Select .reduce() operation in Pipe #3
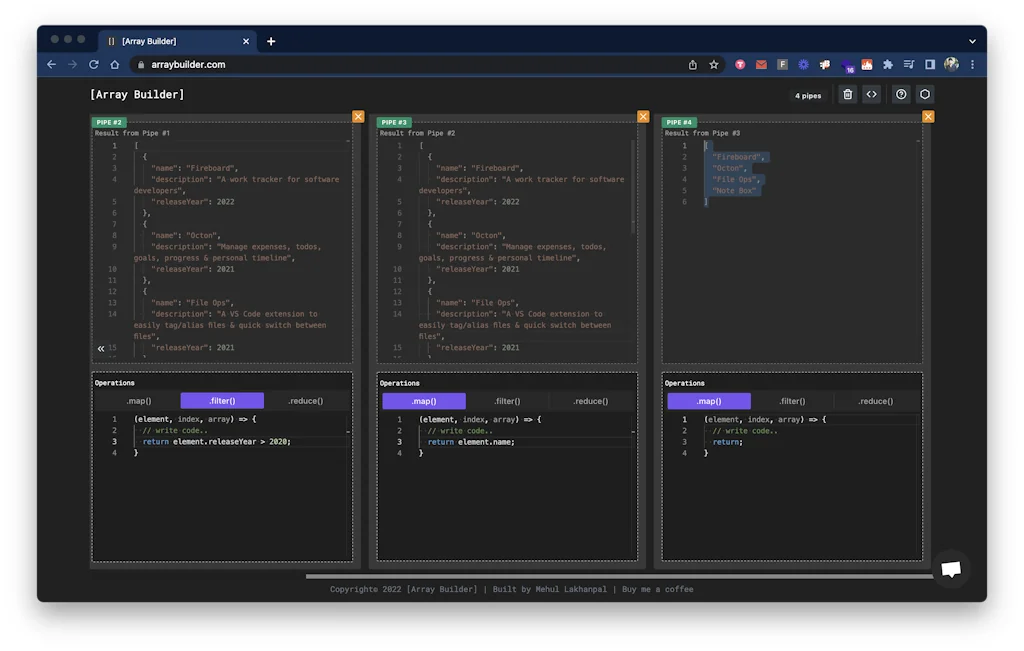Image resolution: width=1024 pixels, height=651 pixels. click(x=590, y=401)
